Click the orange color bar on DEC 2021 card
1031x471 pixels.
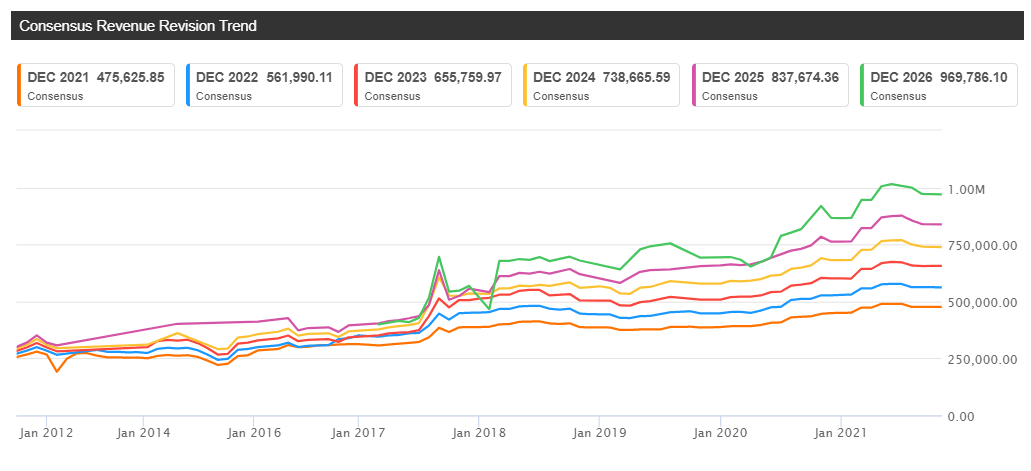click(18, 85)
